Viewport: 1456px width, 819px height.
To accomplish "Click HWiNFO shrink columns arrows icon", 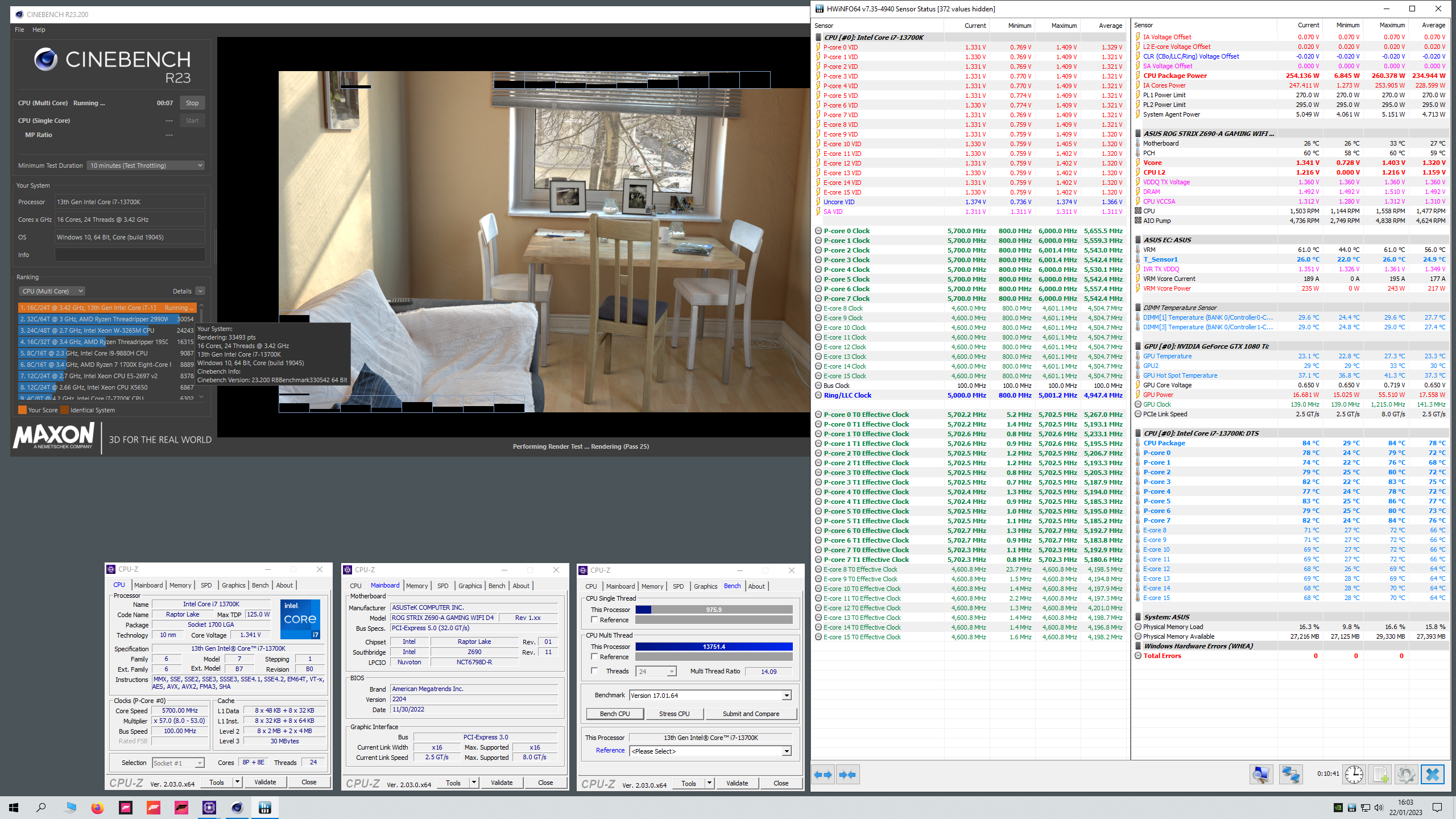I will [x=847, y=775].
